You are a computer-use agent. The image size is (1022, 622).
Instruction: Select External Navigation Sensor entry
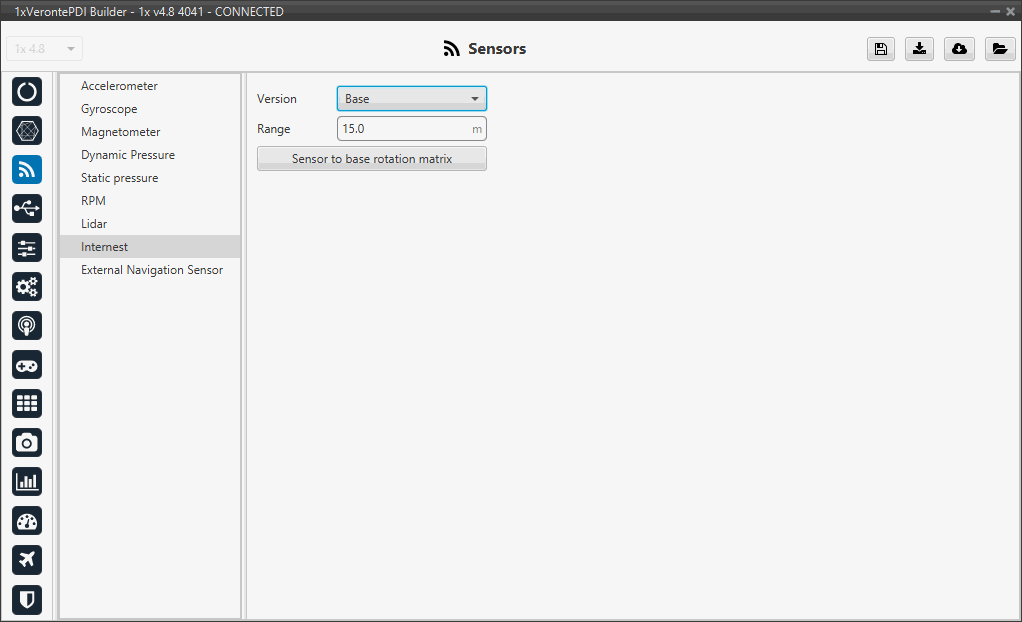pos(152,270)
